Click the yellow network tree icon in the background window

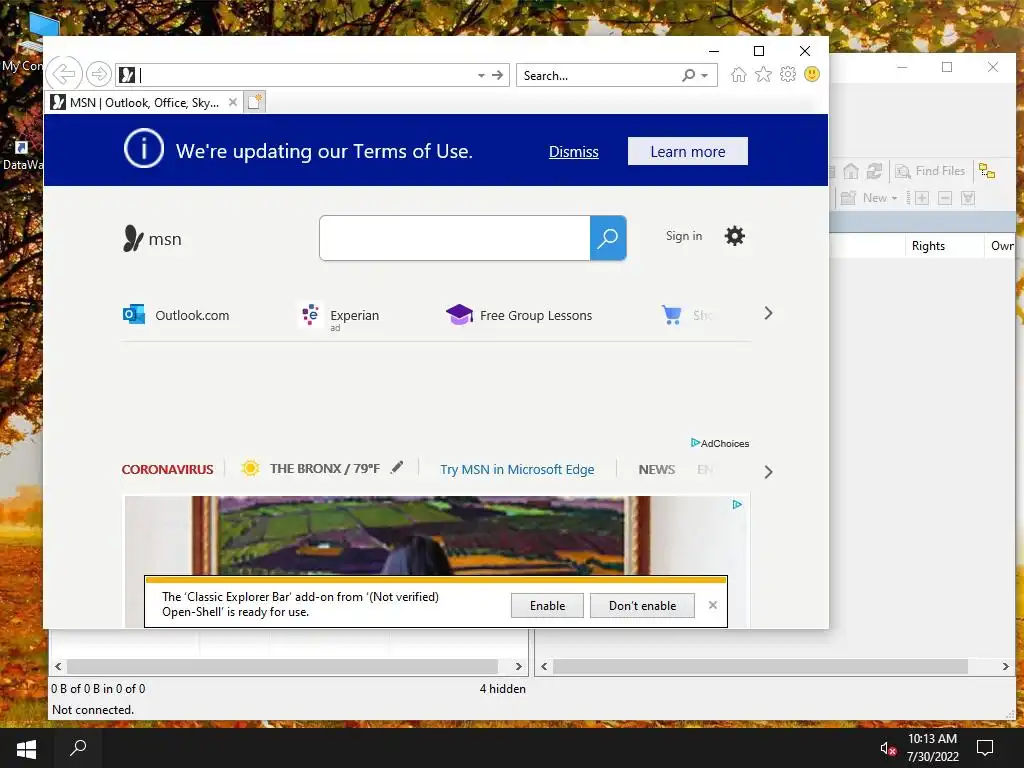[987, 171]
